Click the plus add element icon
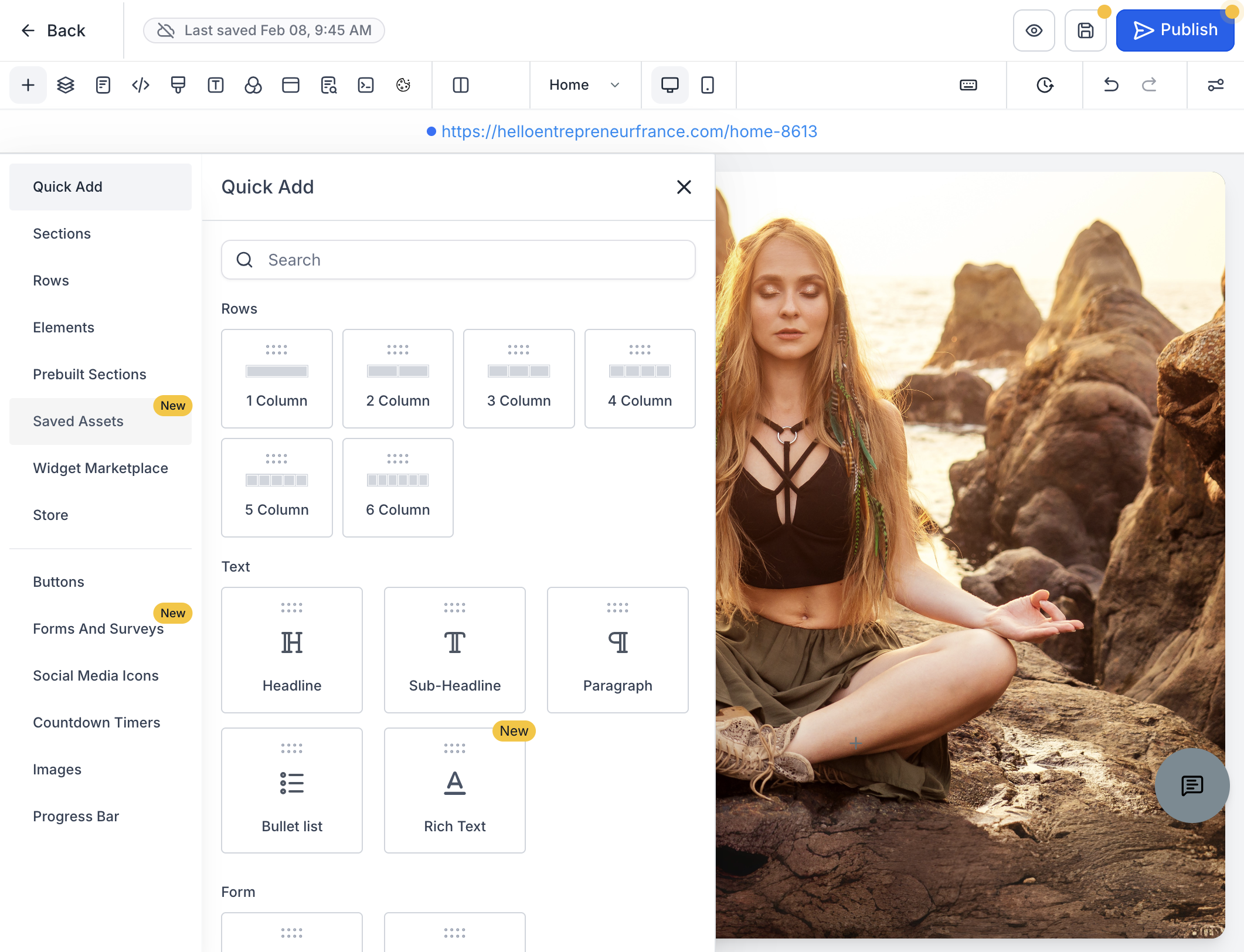Screen dimensions: 1244x952 tap(28, 85)
